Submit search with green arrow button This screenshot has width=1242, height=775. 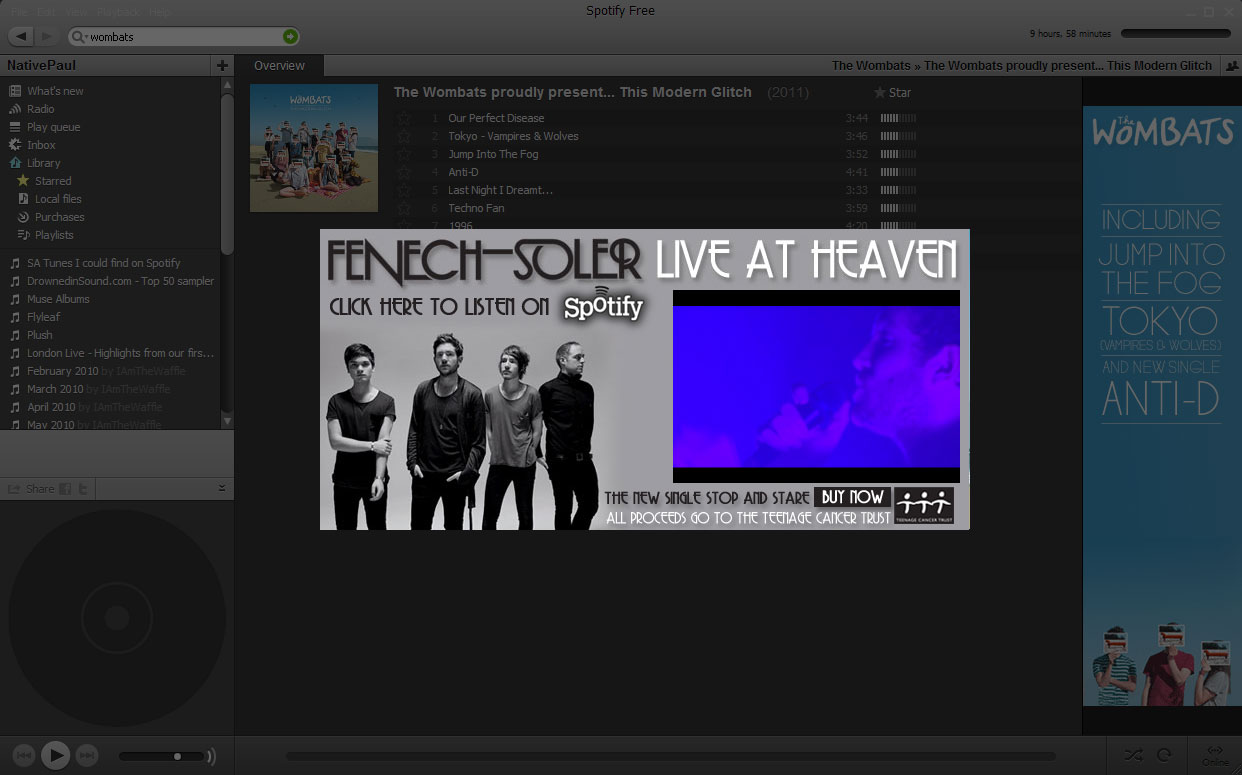pyautogui.click(x=289, y=37)
